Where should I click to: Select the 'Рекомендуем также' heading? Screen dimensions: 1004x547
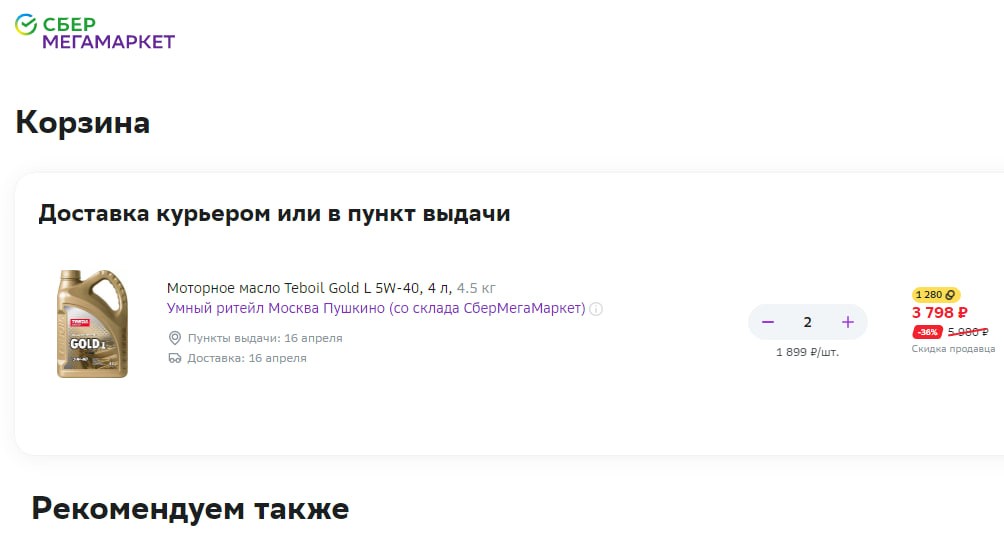[x=190, y=509]
